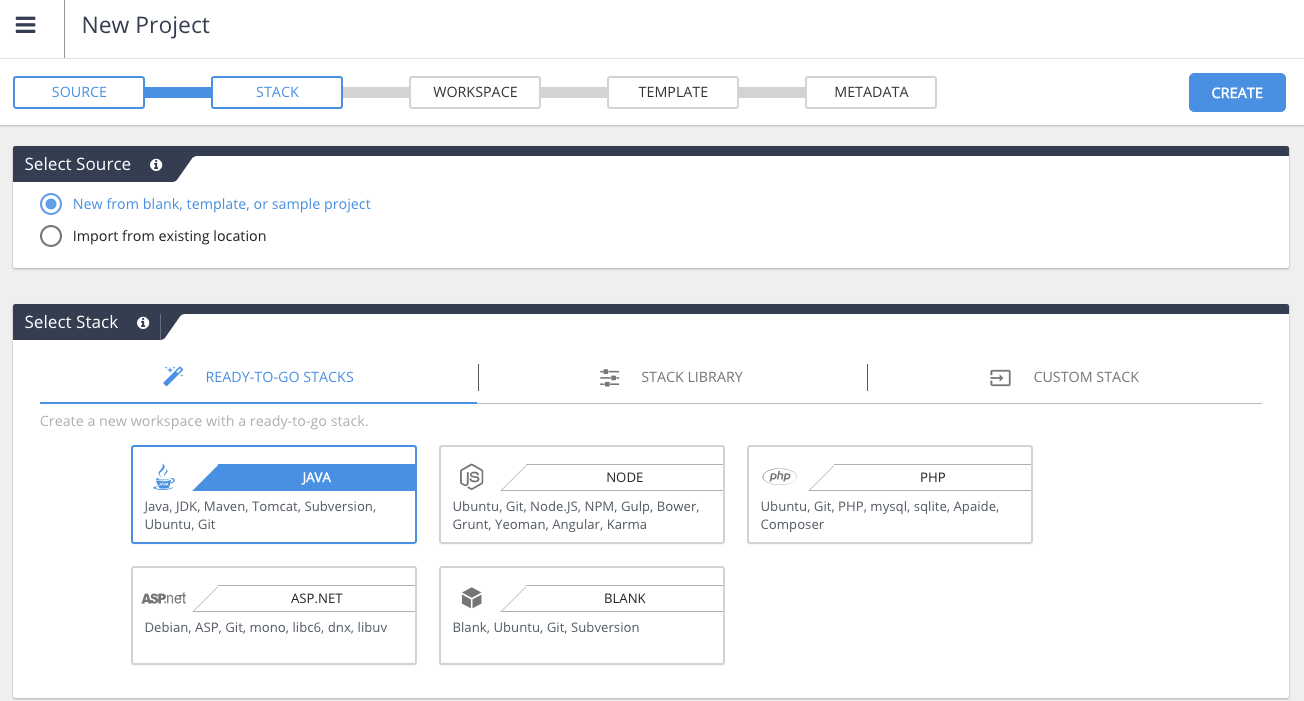Click 'Java, JDK, Maven, Tomcat' description text
The image size is (1304, 701).
pos(260,515)
